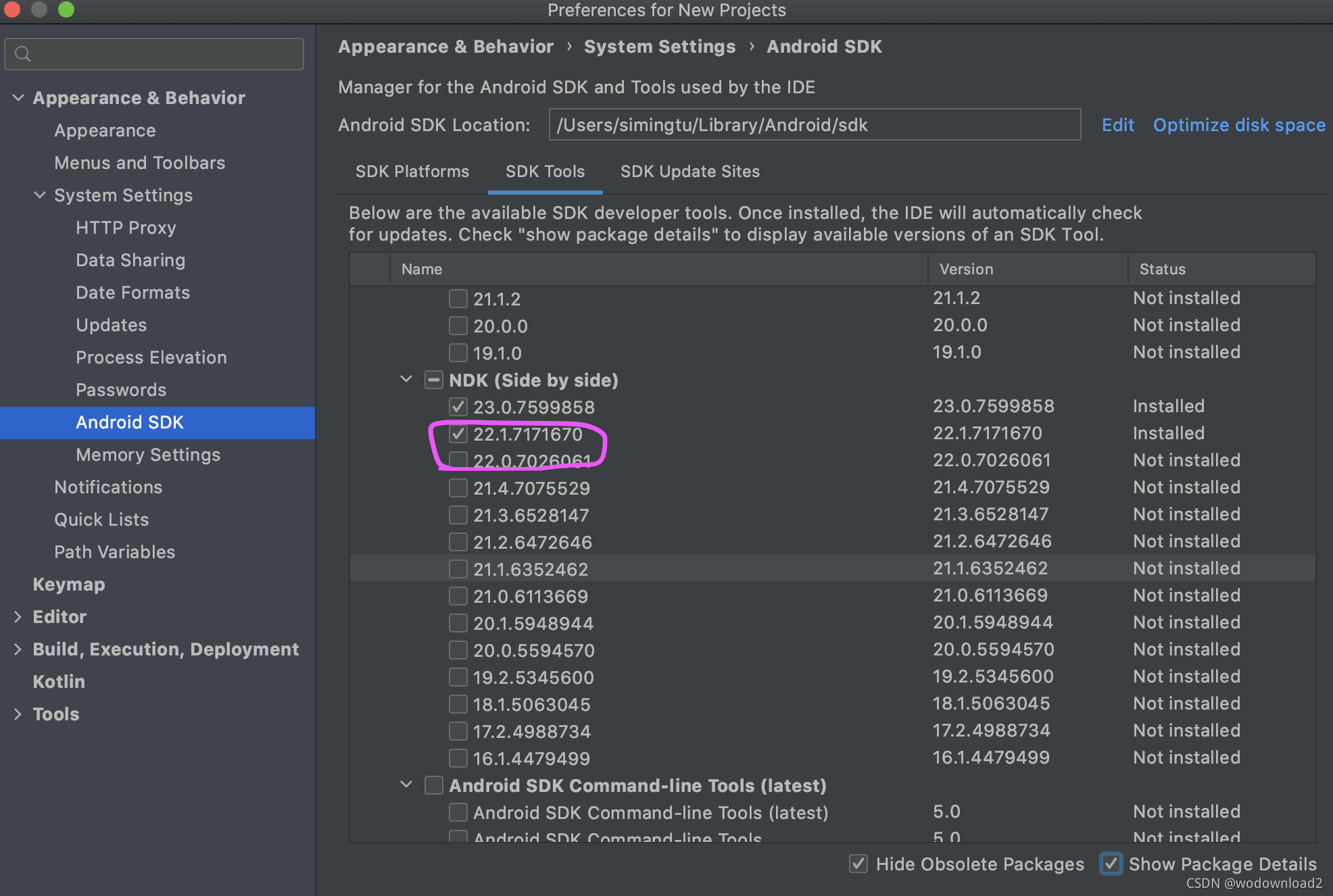Click the green zoom window button
This screenshot has height=896, width=1333.
[x=66, y=9]
